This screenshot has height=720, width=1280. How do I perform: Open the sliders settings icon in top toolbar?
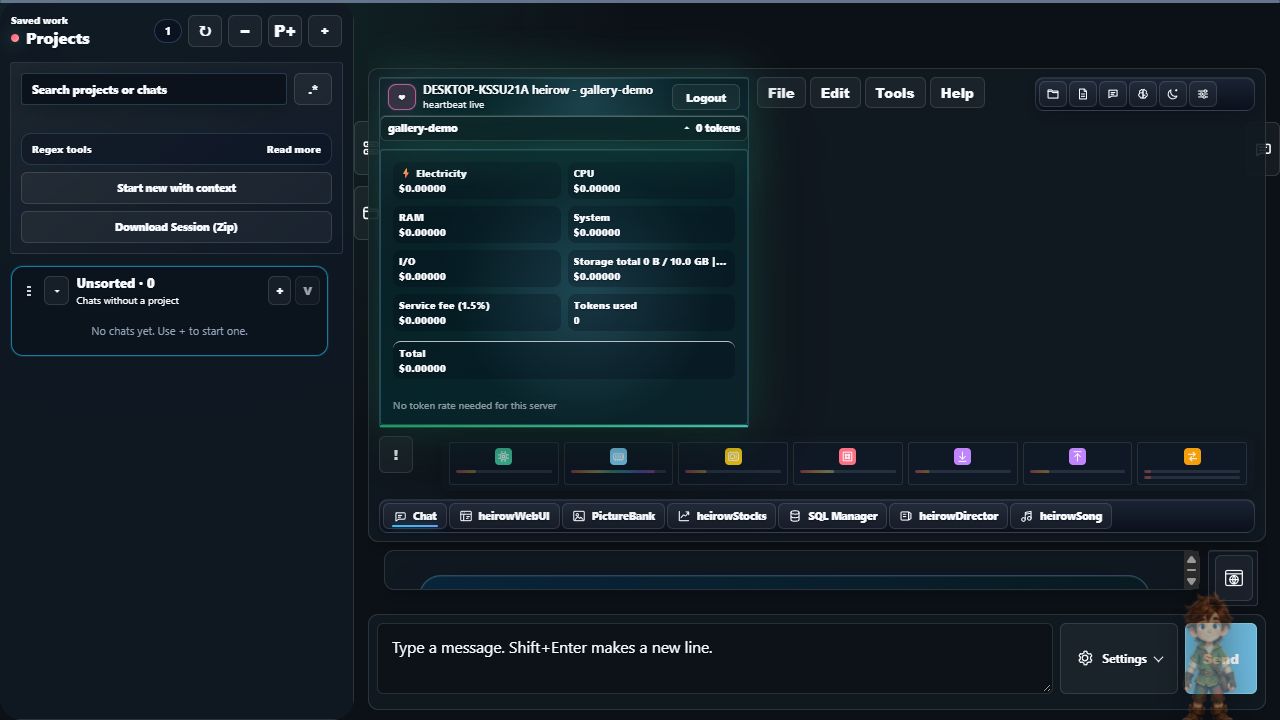click(x=1203, y=94)
